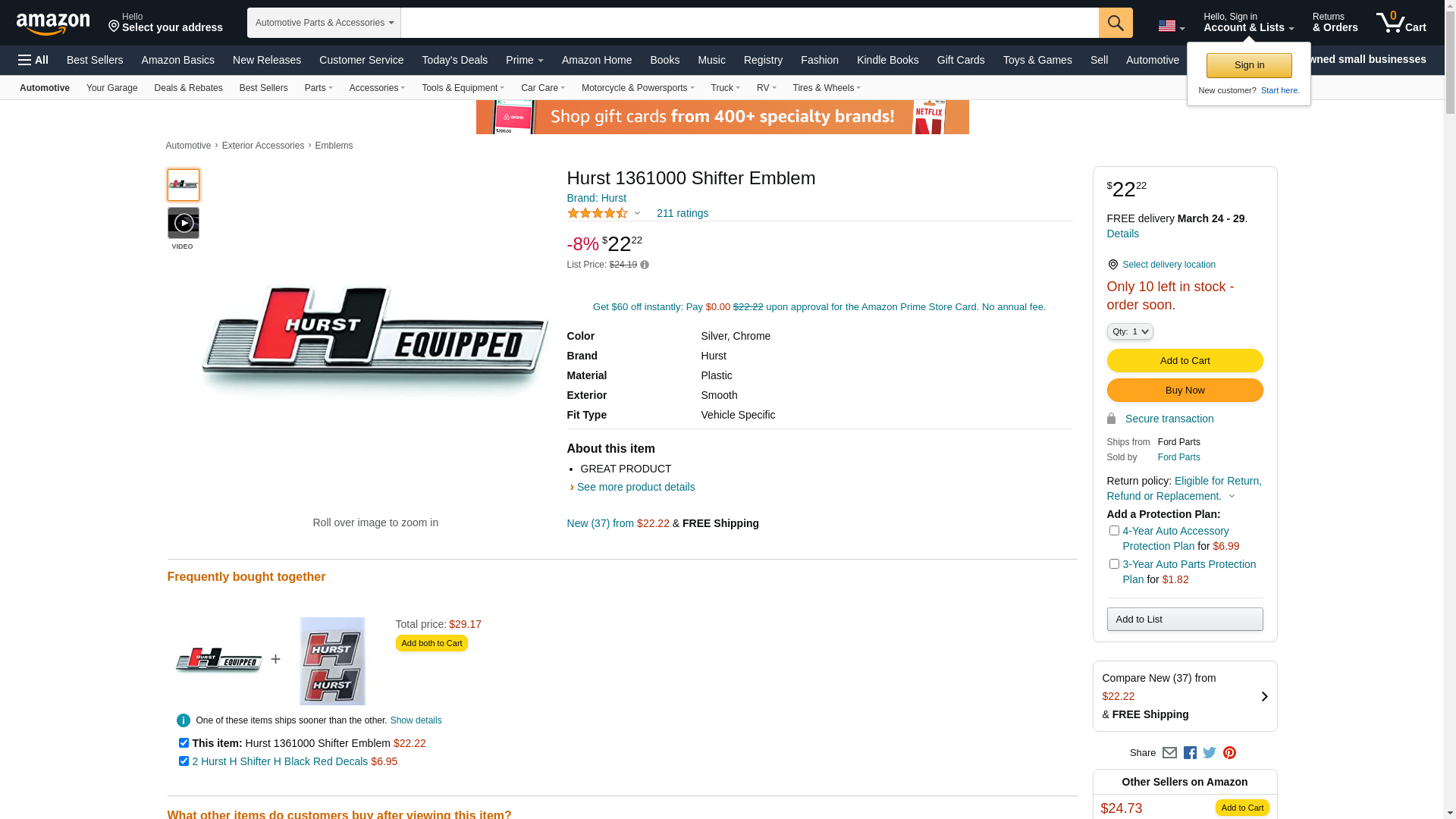Open the 211 ratings link

(x=682, y=213)
